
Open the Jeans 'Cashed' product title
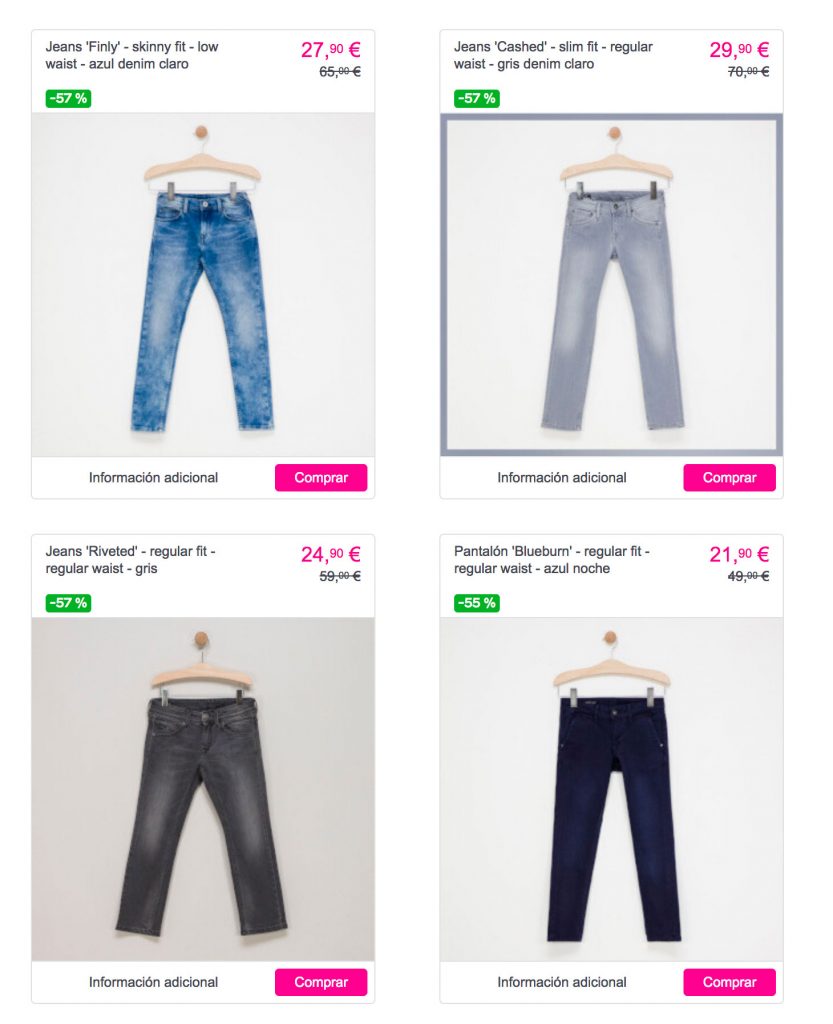[553, 56]
